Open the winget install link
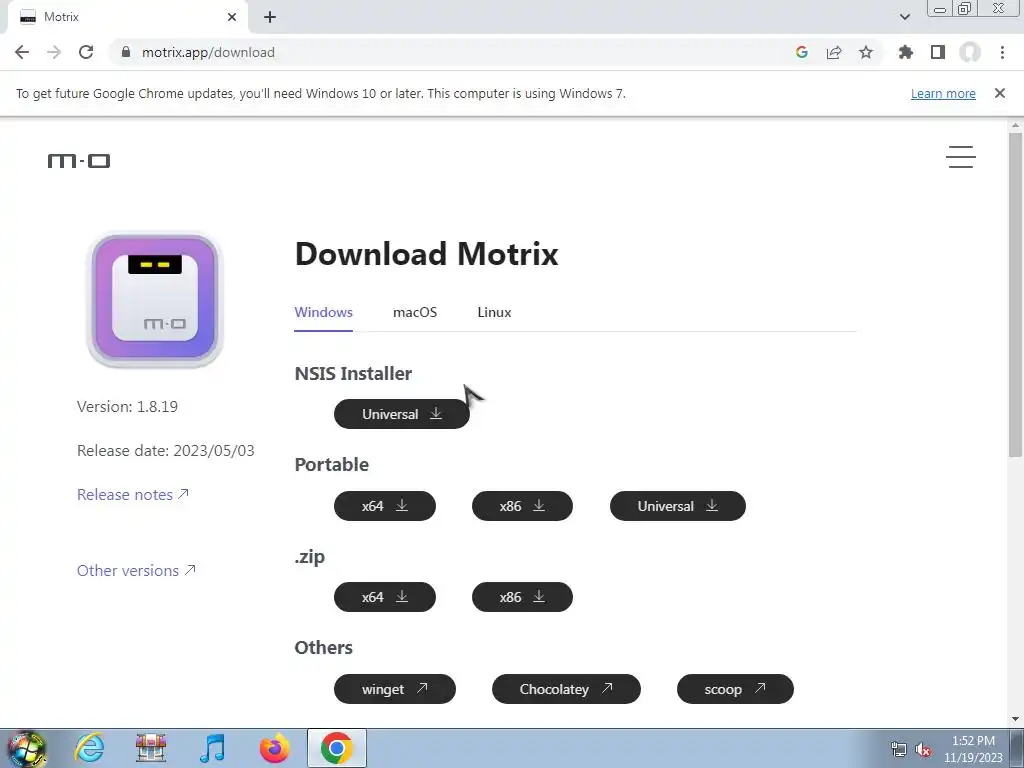 [x=394, y=689]
